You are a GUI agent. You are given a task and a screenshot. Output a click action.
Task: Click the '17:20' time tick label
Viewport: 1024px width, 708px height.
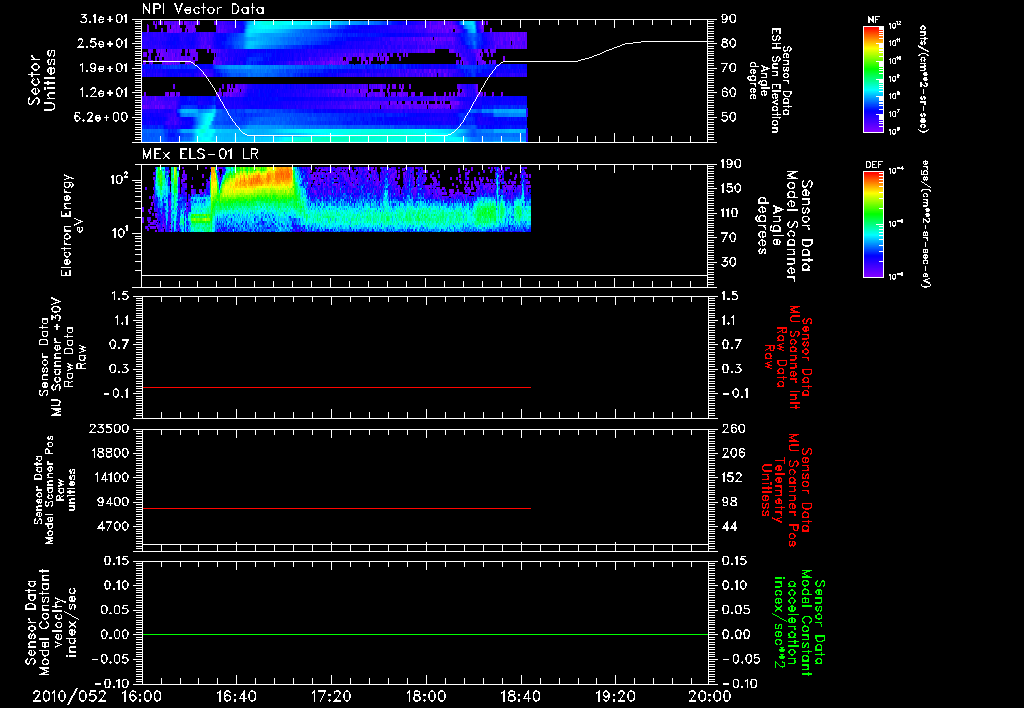(331, 696)
